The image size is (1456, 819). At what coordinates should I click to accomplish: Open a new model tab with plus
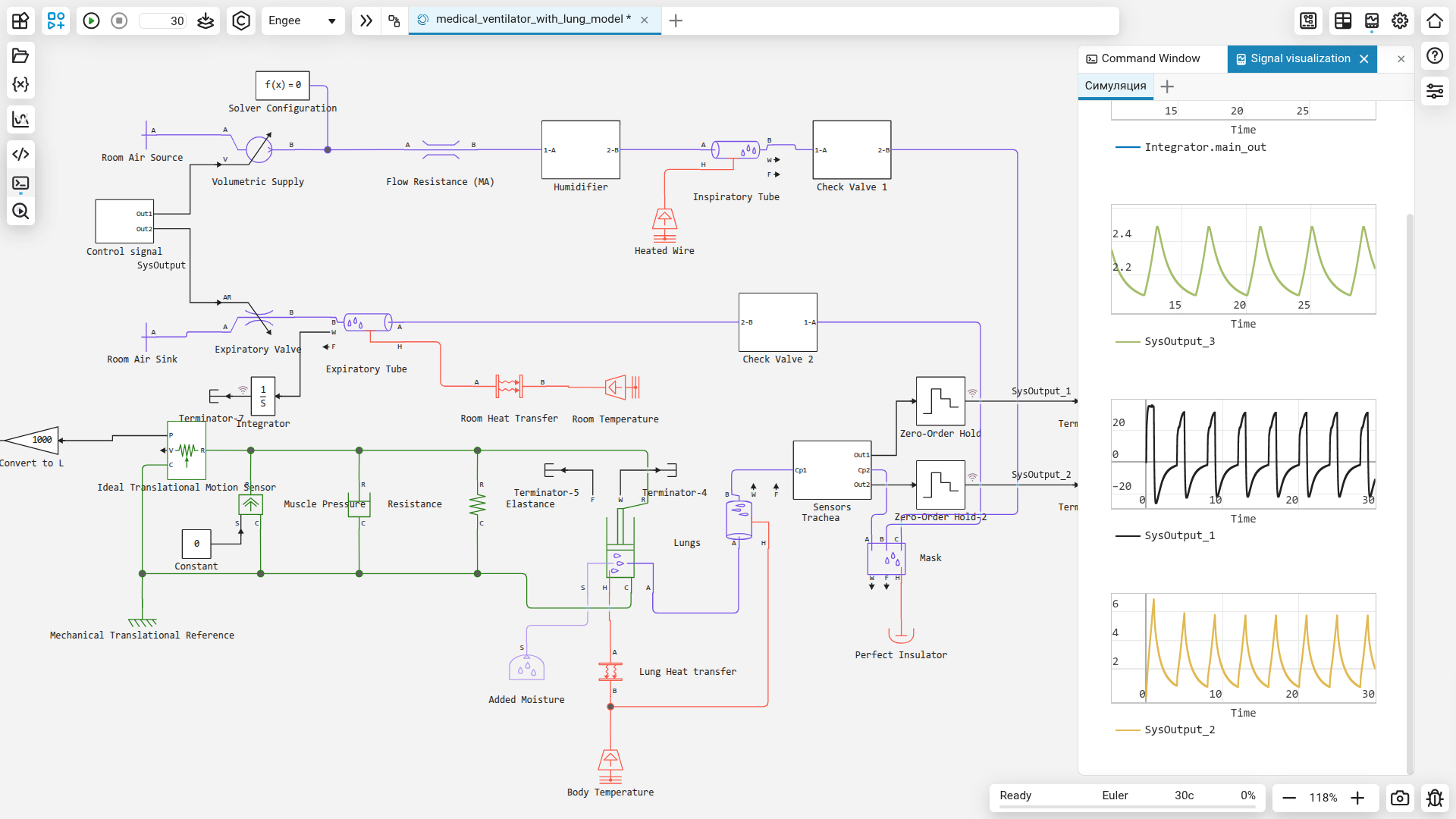pyautogui.click(x=676, y=20)
